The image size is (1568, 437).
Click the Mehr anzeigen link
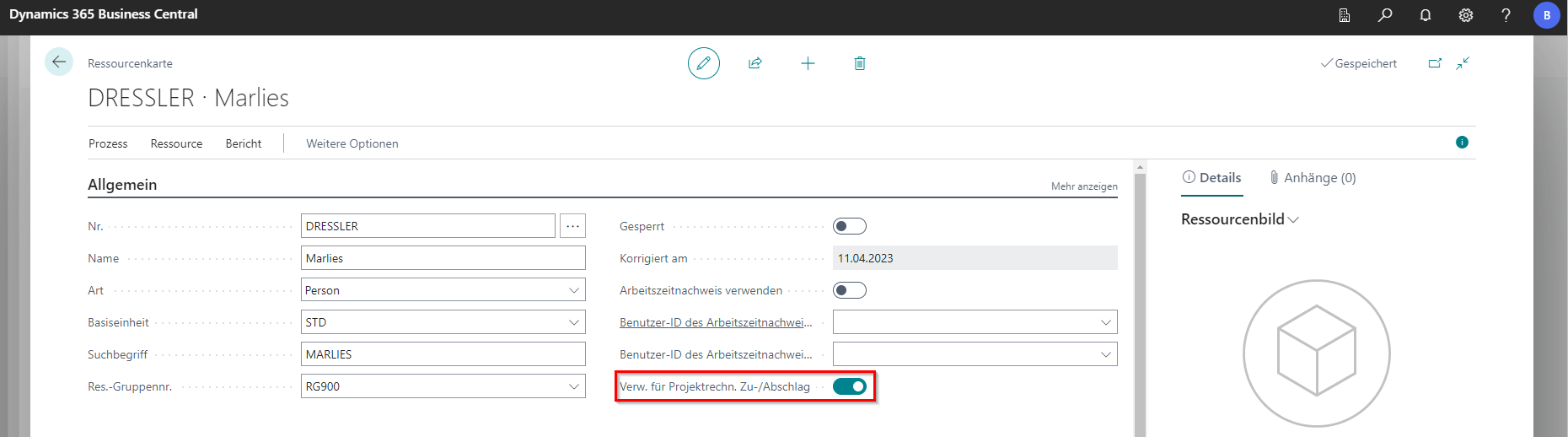pyautogui.click(x=1084, y=186)
